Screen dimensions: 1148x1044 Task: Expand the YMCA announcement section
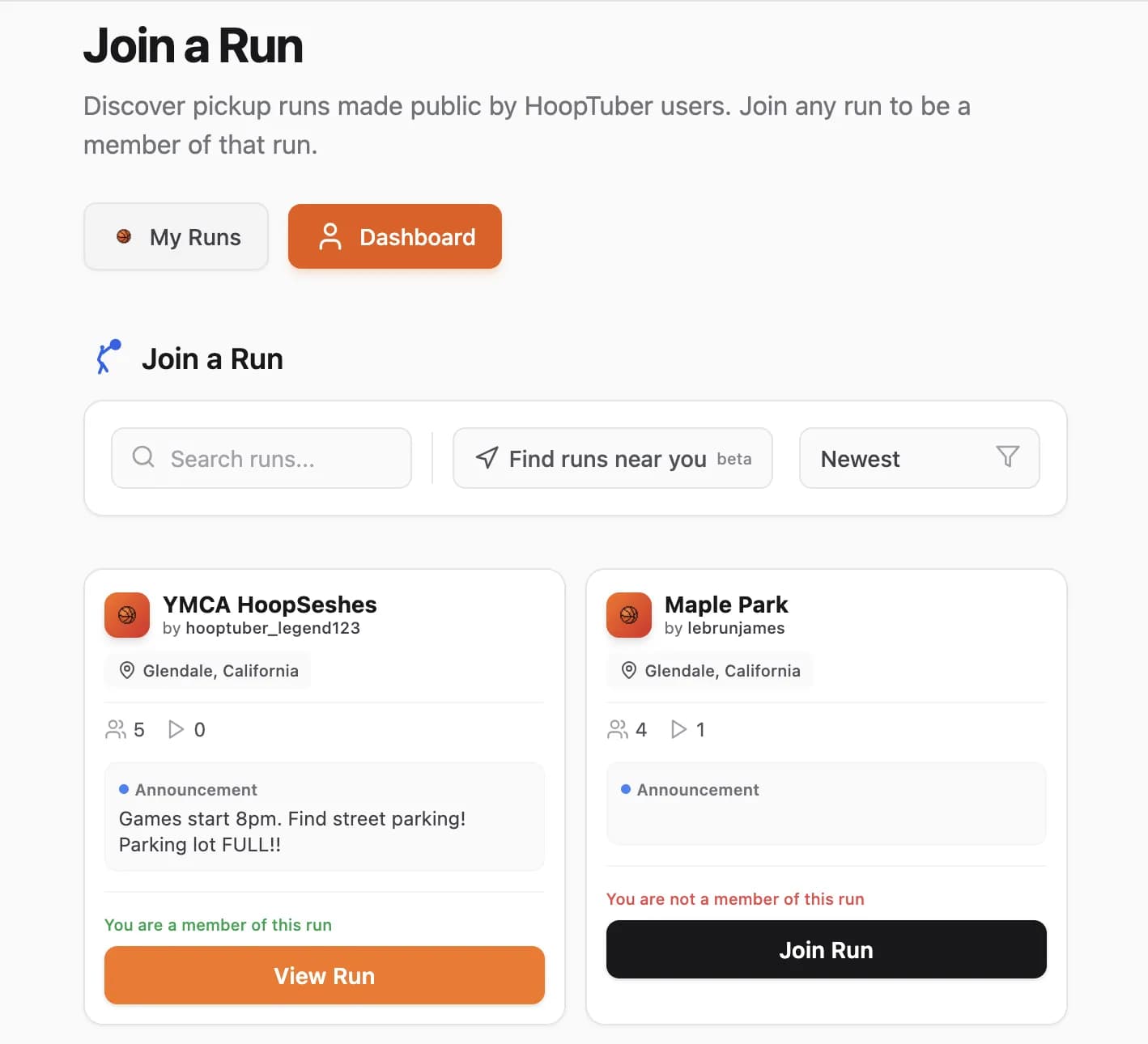tap(324, 817)
